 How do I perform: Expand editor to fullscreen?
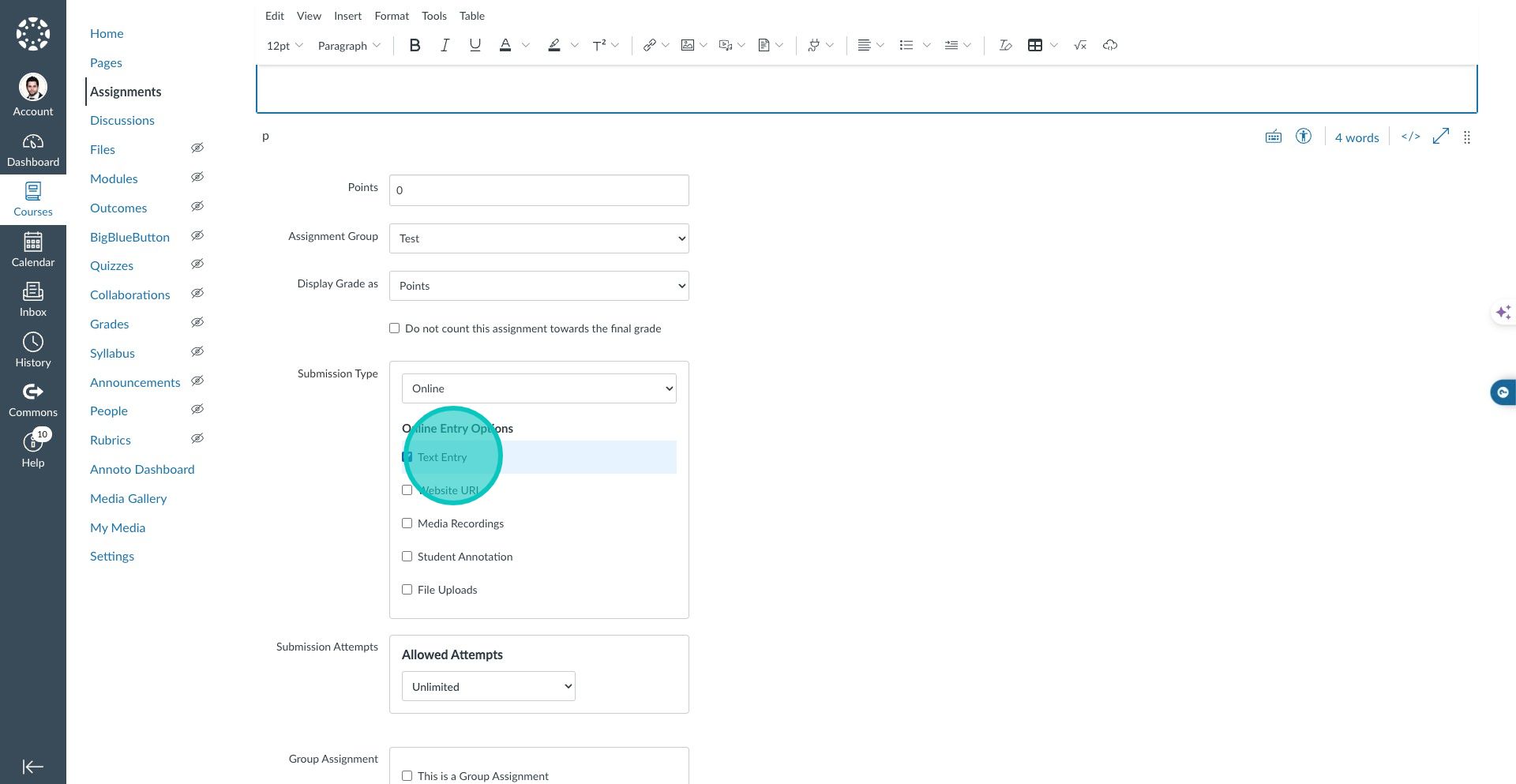coord(1440,137)
